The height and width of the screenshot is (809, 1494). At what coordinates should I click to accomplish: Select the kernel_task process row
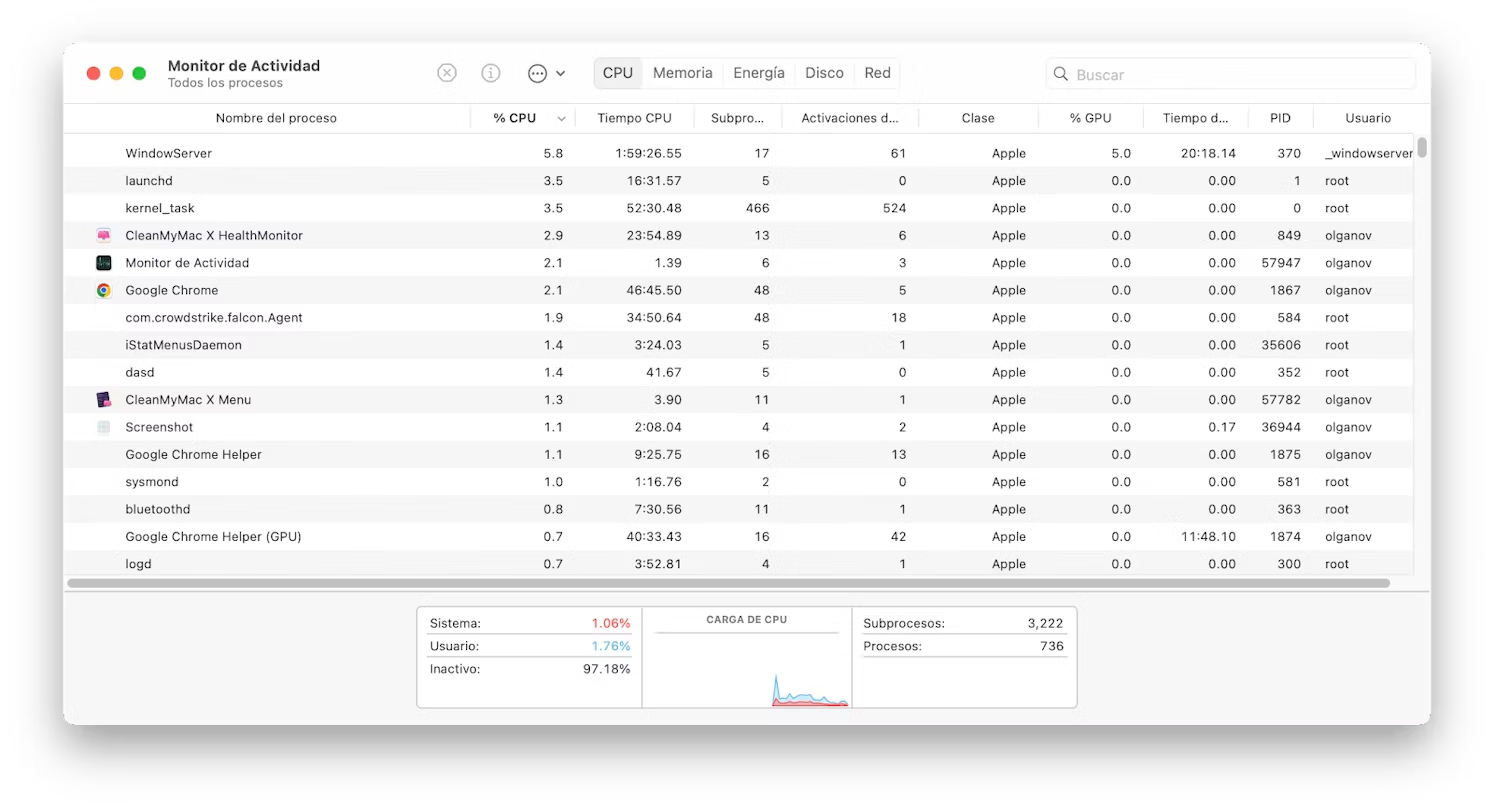pos(740,209)
